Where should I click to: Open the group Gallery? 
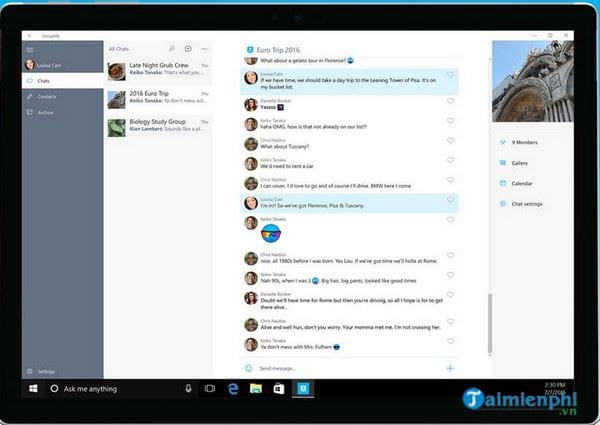[x=520, y=162]
